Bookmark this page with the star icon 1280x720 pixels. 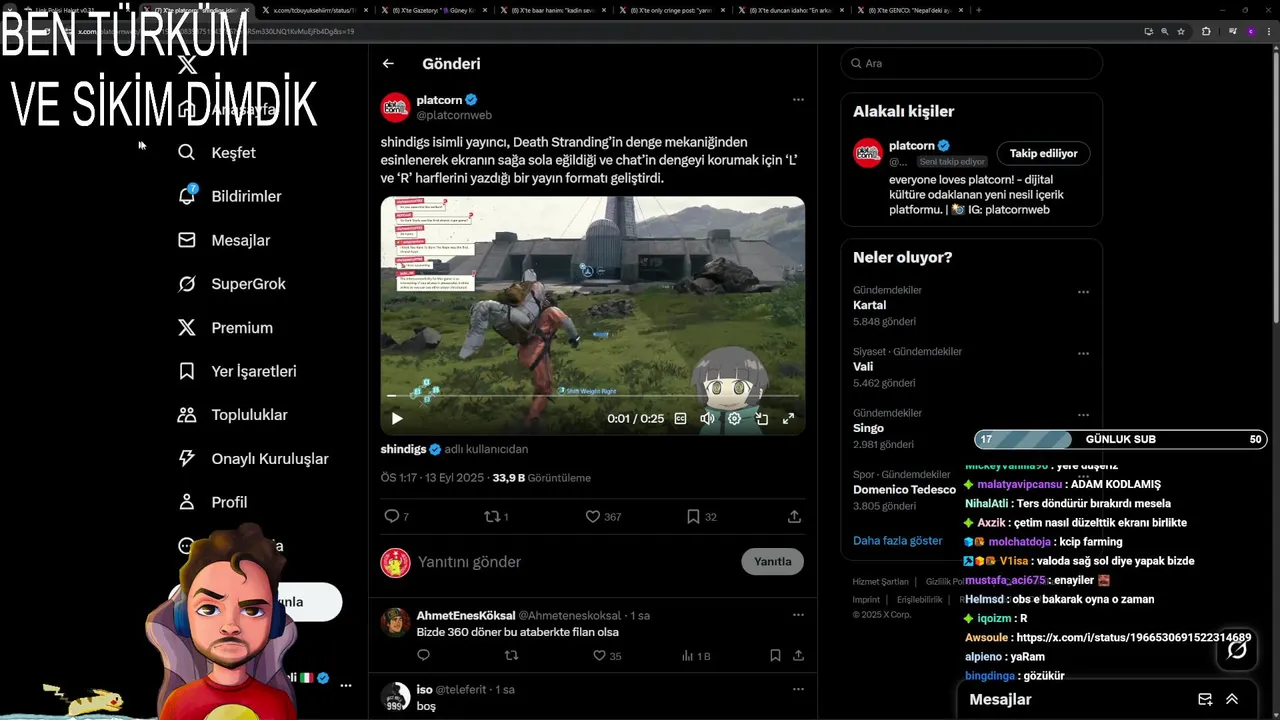pos(1181,31)
